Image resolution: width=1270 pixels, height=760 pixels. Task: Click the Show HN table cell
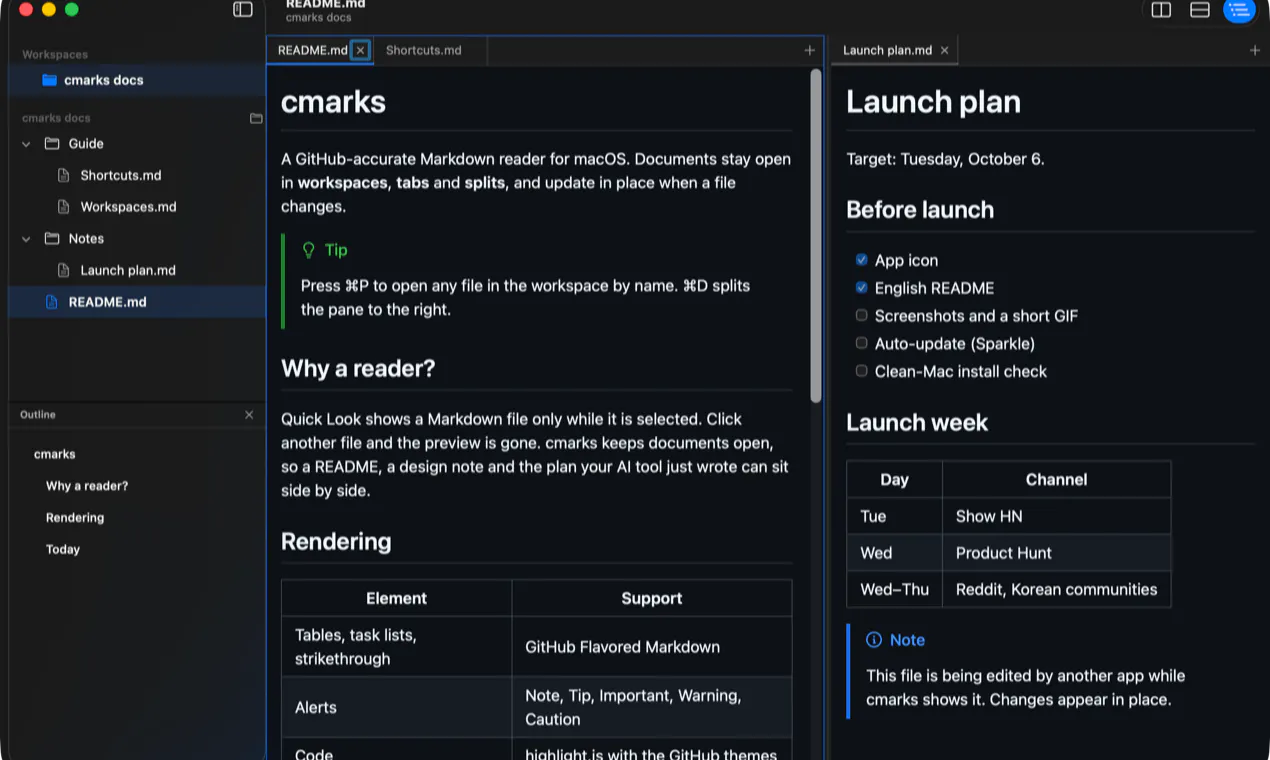[x=1056, y=516]
